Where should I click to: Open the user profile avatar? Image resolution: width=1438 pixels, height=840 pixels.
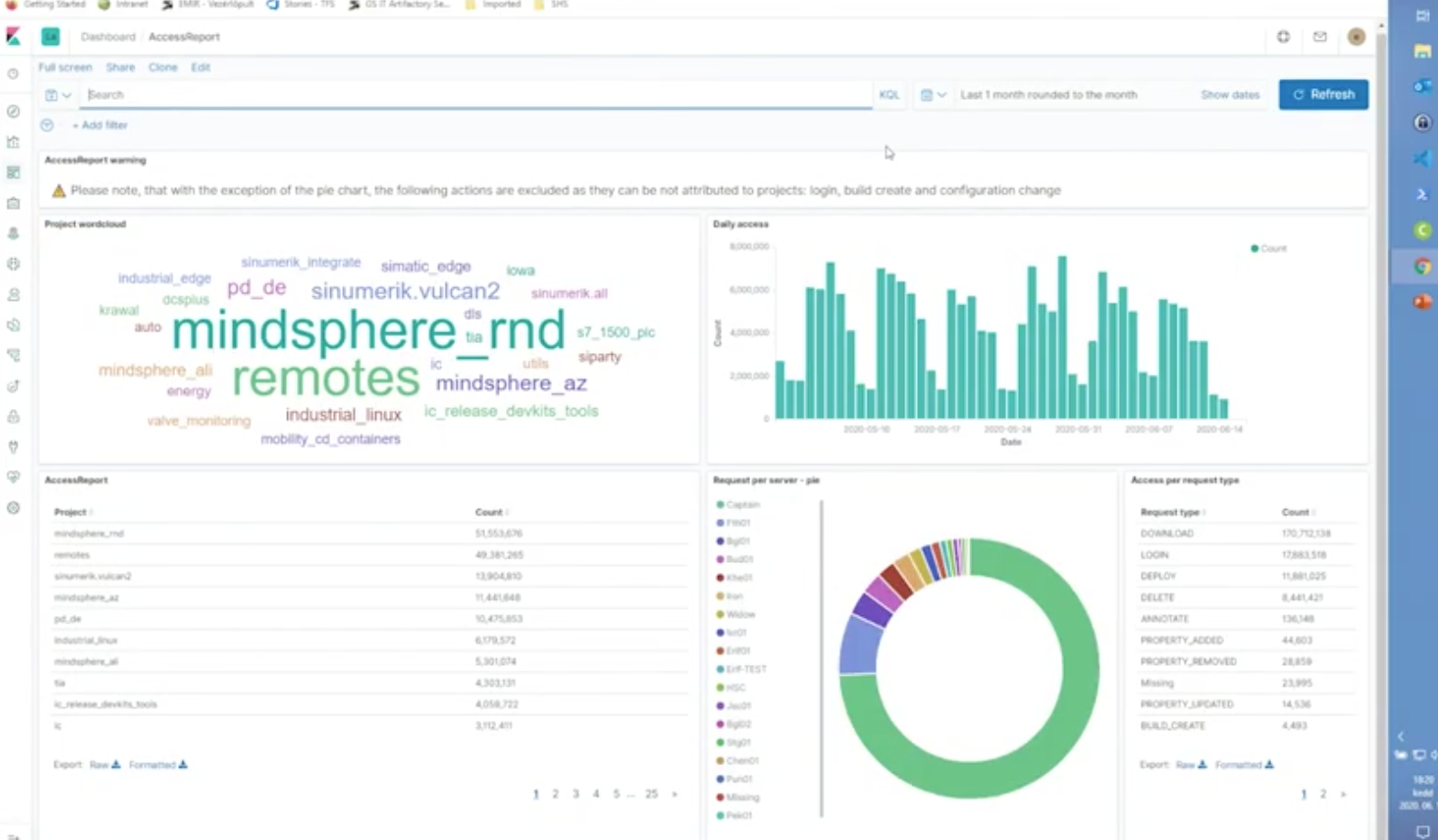coord(1356,37)
